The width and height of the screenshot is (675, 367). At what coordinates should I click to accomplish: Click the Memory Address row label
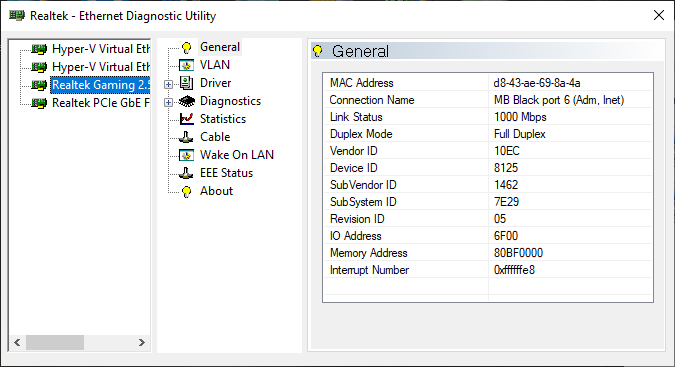[368, 253]
